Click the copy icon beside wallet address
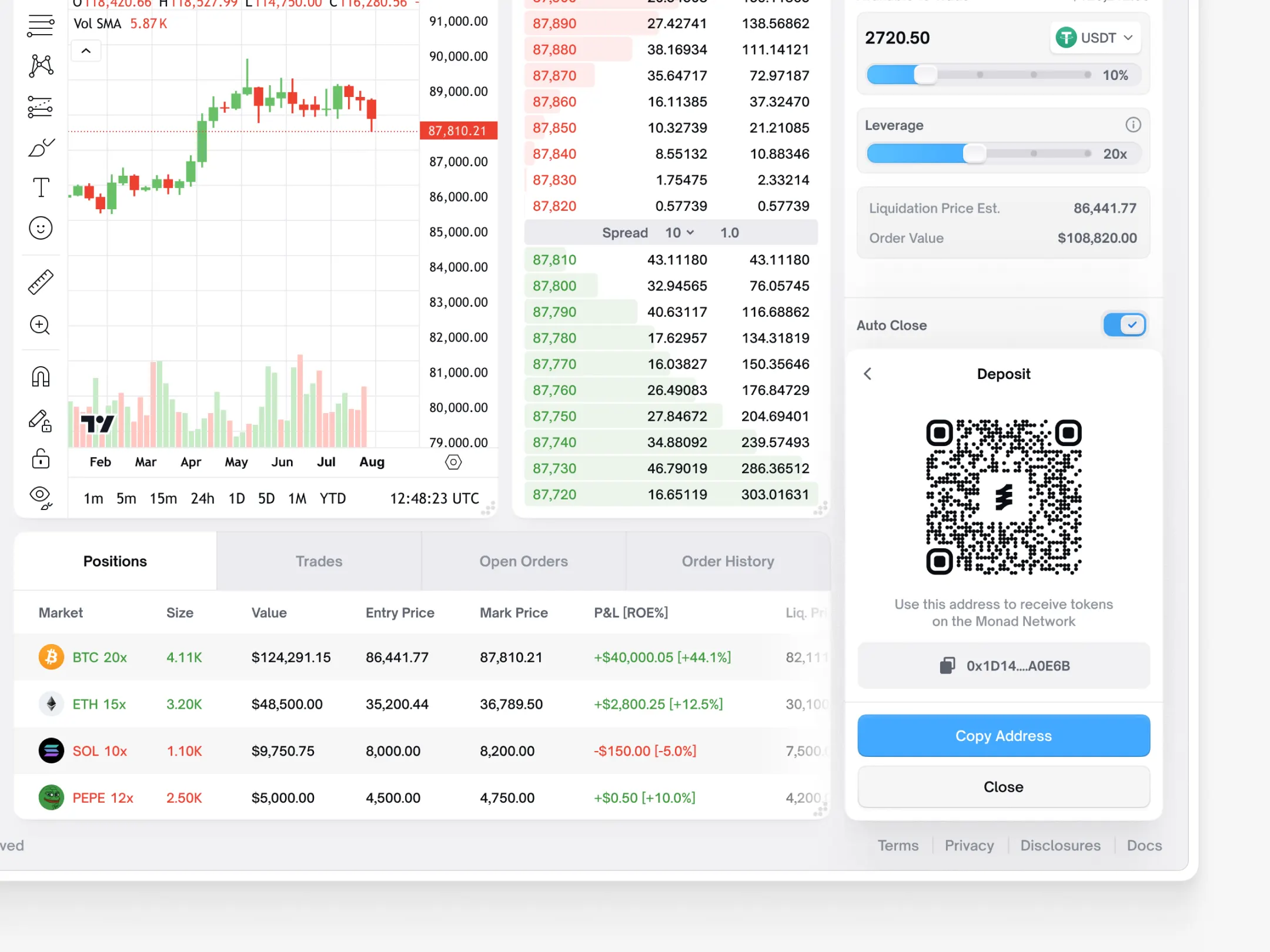Screen dimensions: 1270x952 point(947,666)
